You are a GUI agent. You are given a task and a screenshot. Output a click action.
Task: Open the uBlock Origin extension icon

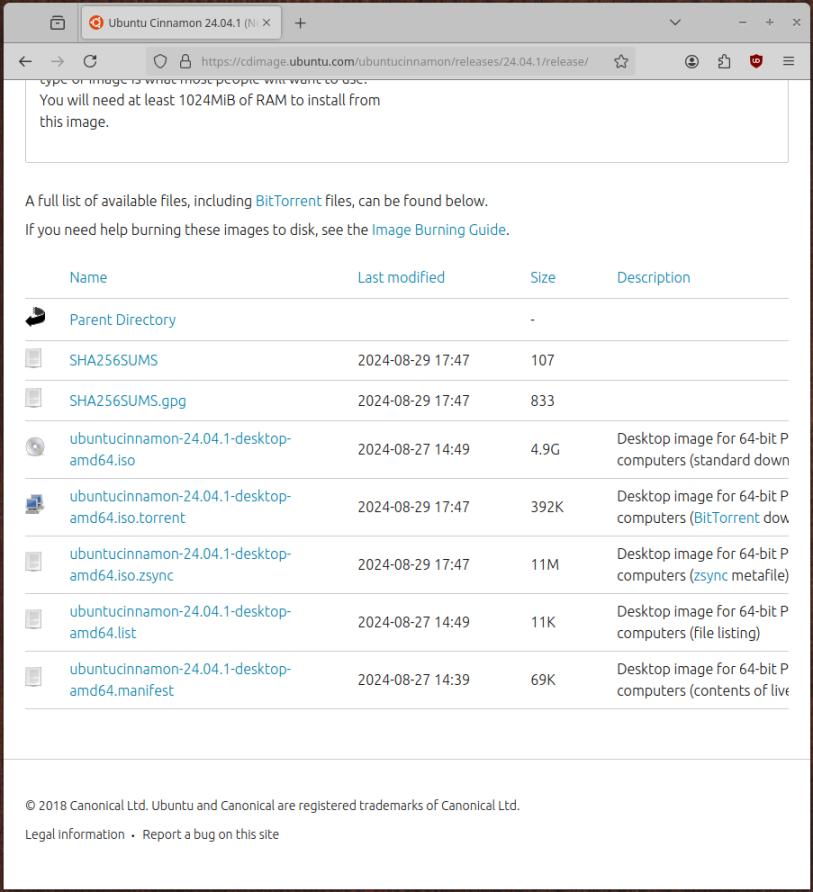756,61
